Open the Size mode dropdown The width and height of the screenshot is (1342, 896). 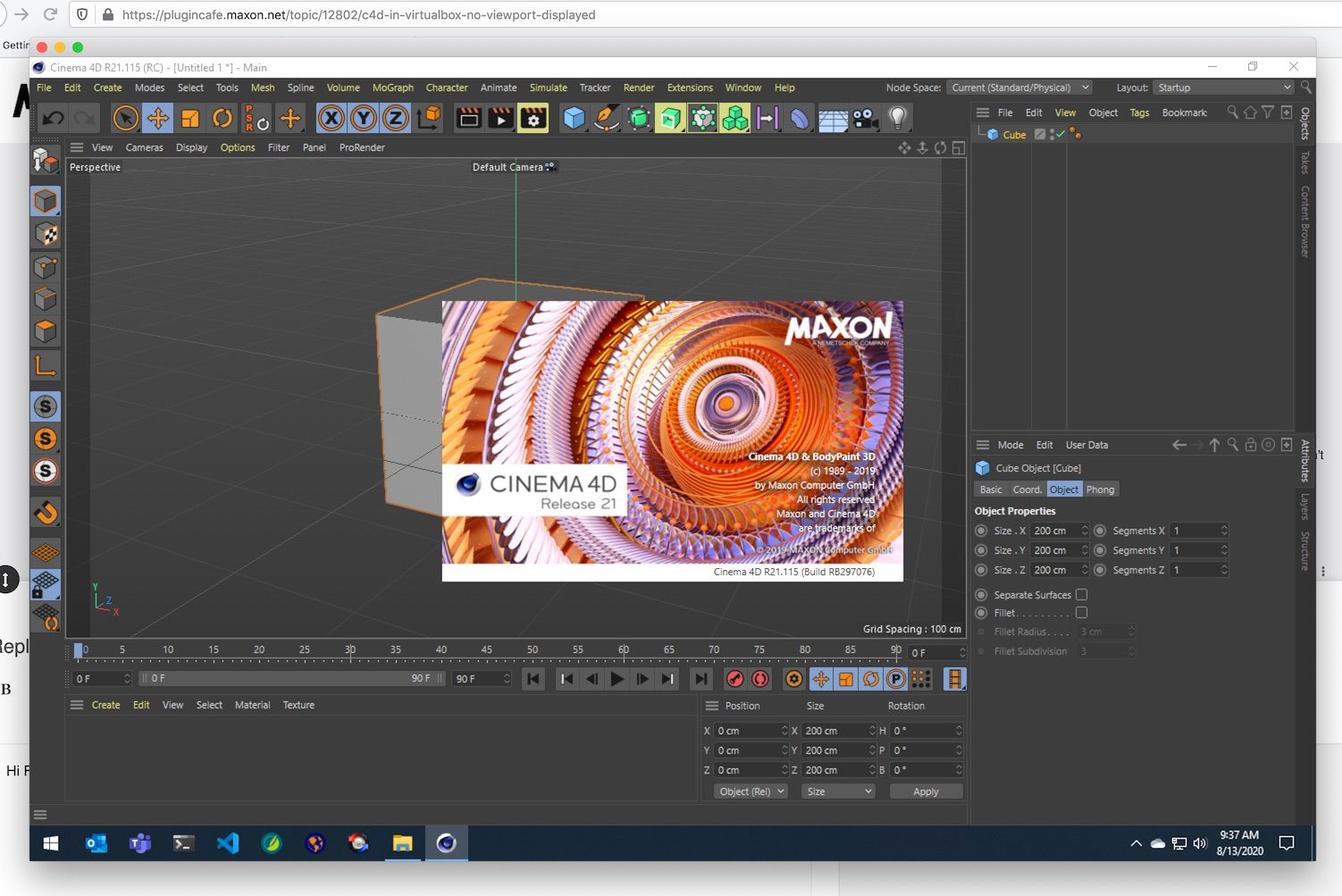(x=838, y=791)
